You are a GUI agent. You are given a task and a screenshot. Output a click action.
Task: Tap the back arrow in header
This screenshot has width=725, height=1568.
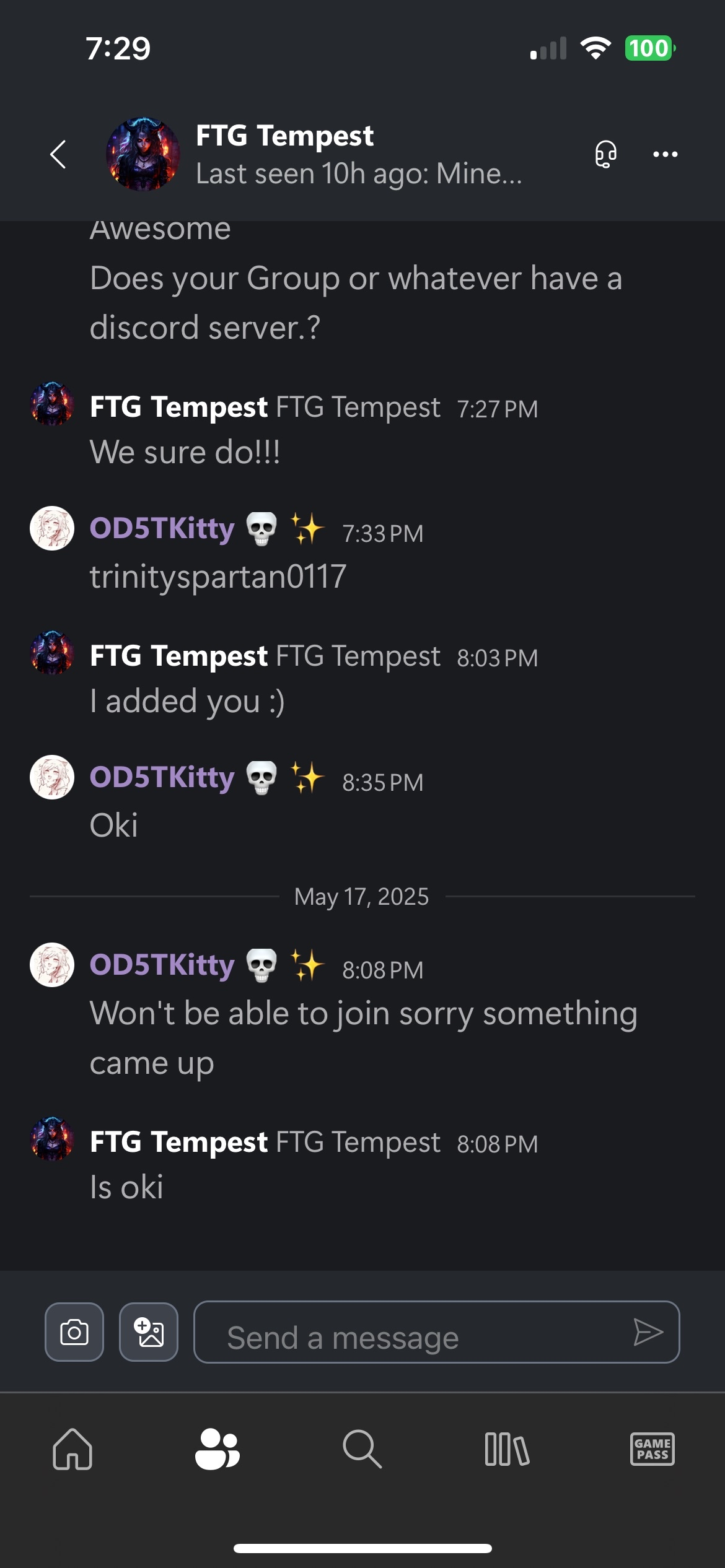[x=58, y=154]
